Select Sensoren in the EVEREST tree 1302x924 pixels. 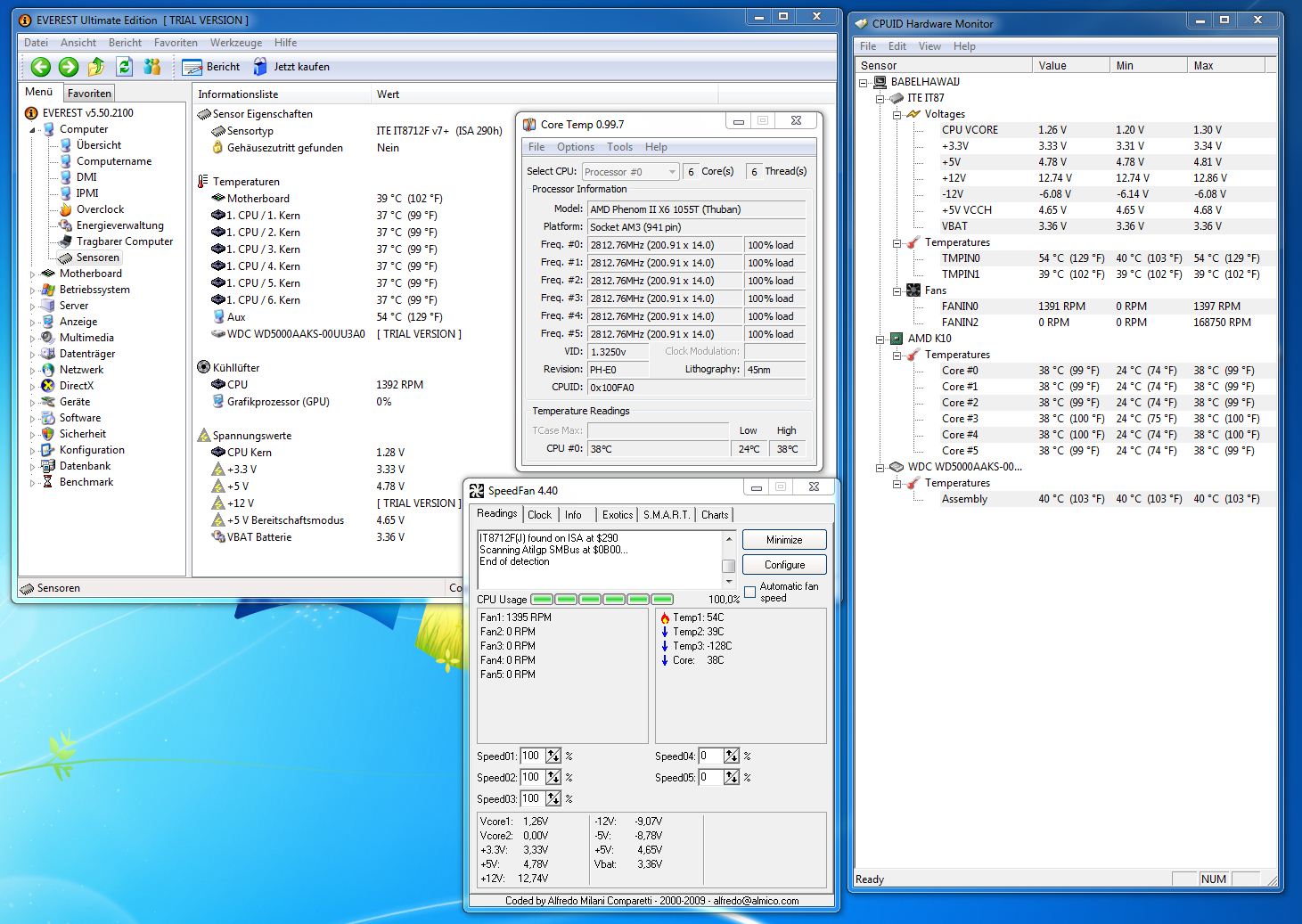[97, 258]
